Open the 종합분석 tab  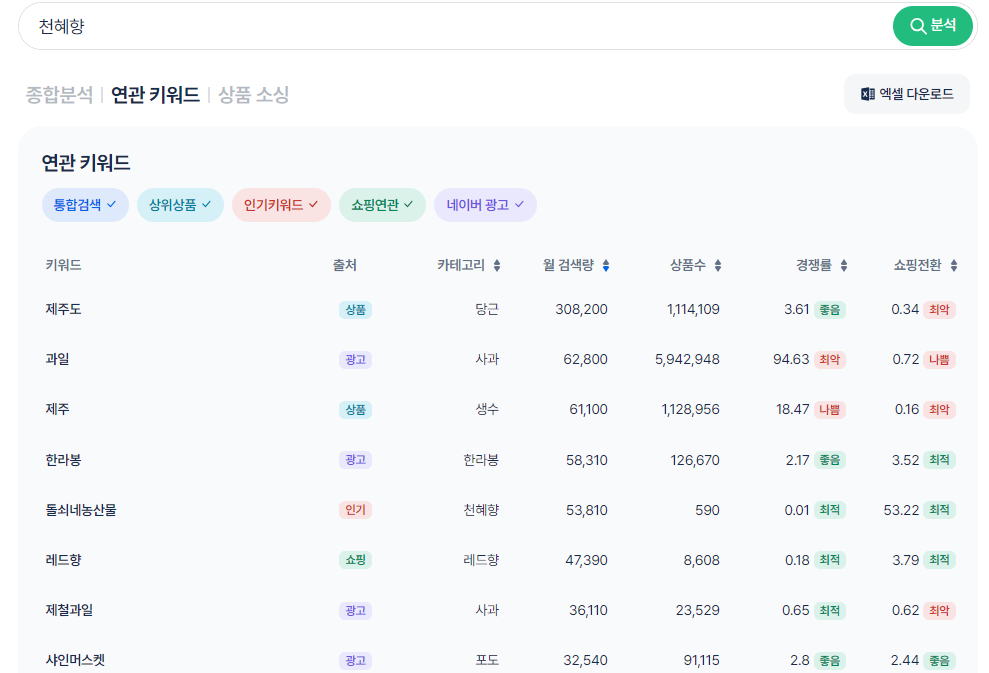[59, 95]
